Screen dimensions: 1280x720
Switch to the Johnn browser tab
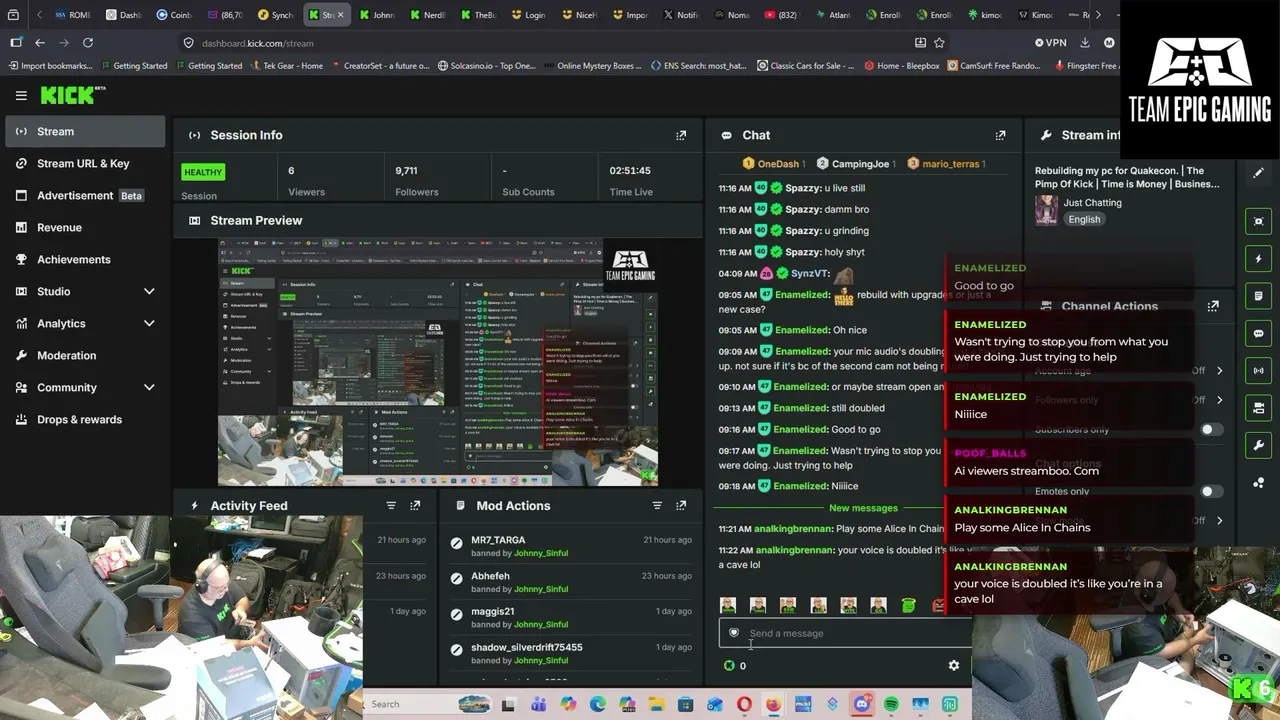click(377, 15)
